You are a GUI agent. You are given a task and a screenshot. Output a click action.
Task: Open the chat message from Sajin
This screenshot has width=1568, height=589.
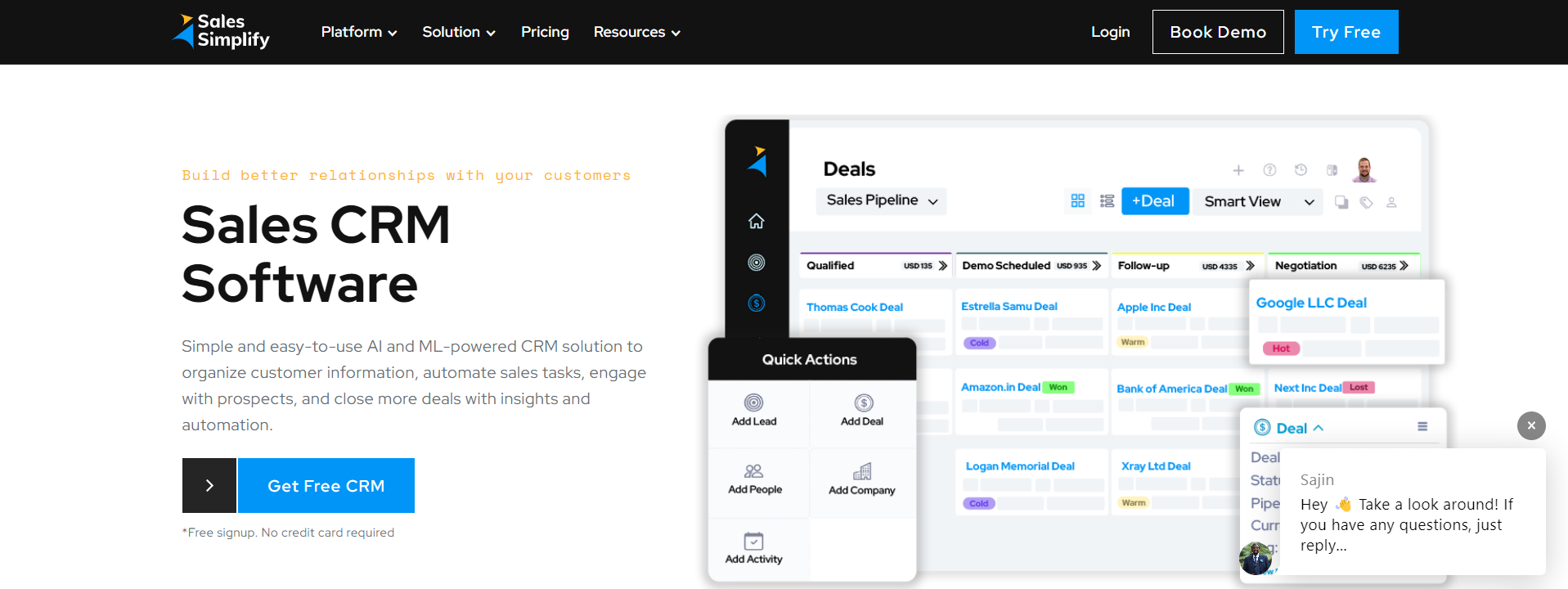1413,512
